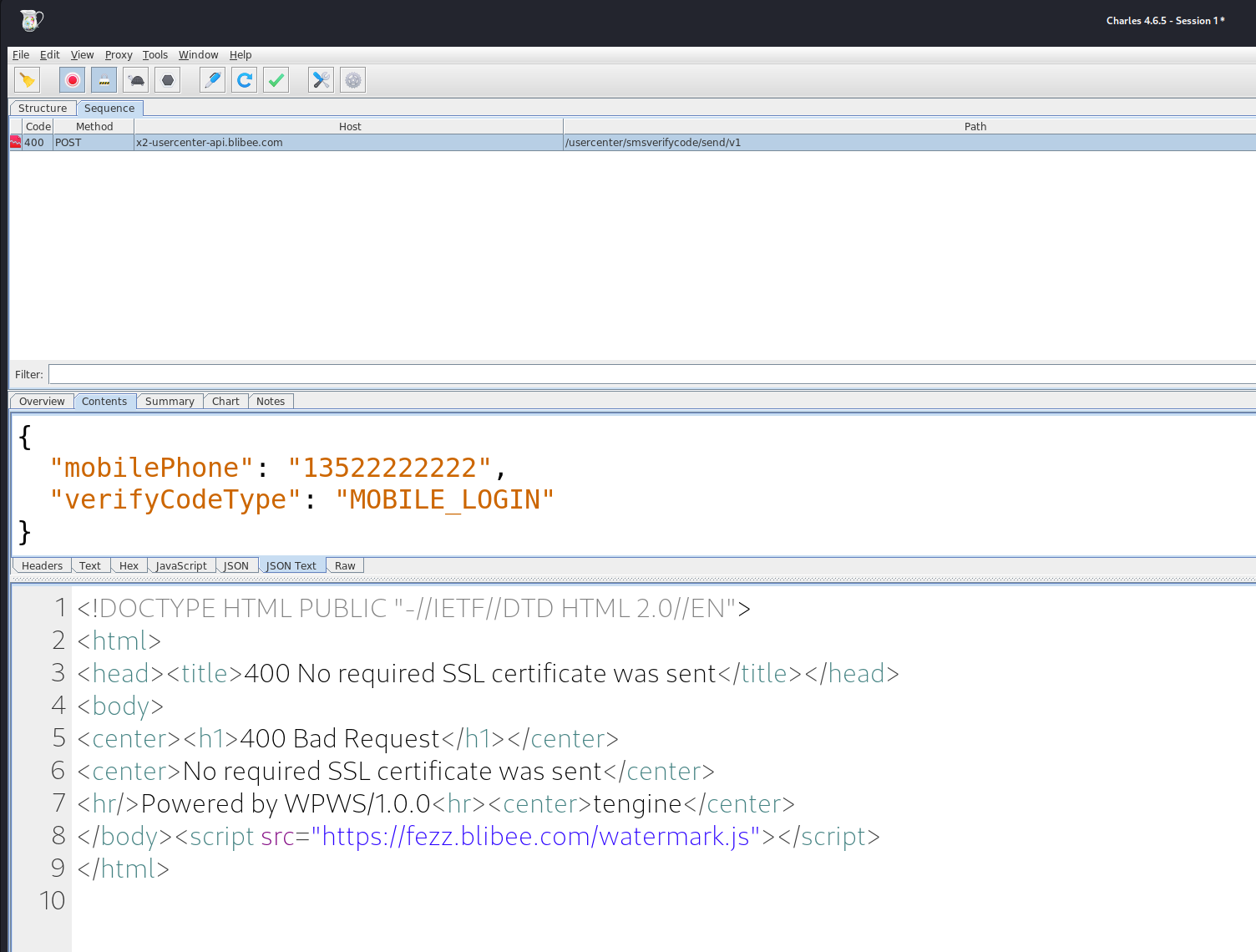Toggle the red Record button
Screen dimensions: 1256x952
[x=73, y=80]
